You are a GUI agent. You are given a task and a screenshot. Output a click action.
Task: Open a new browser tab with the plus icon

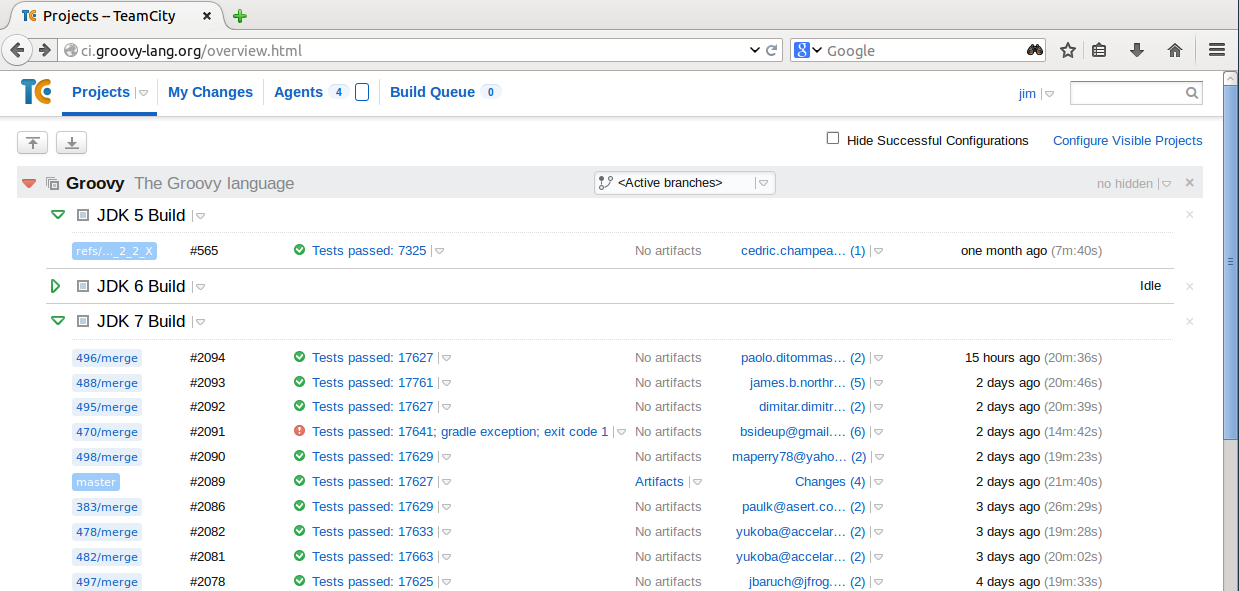[x=240, y=16]
